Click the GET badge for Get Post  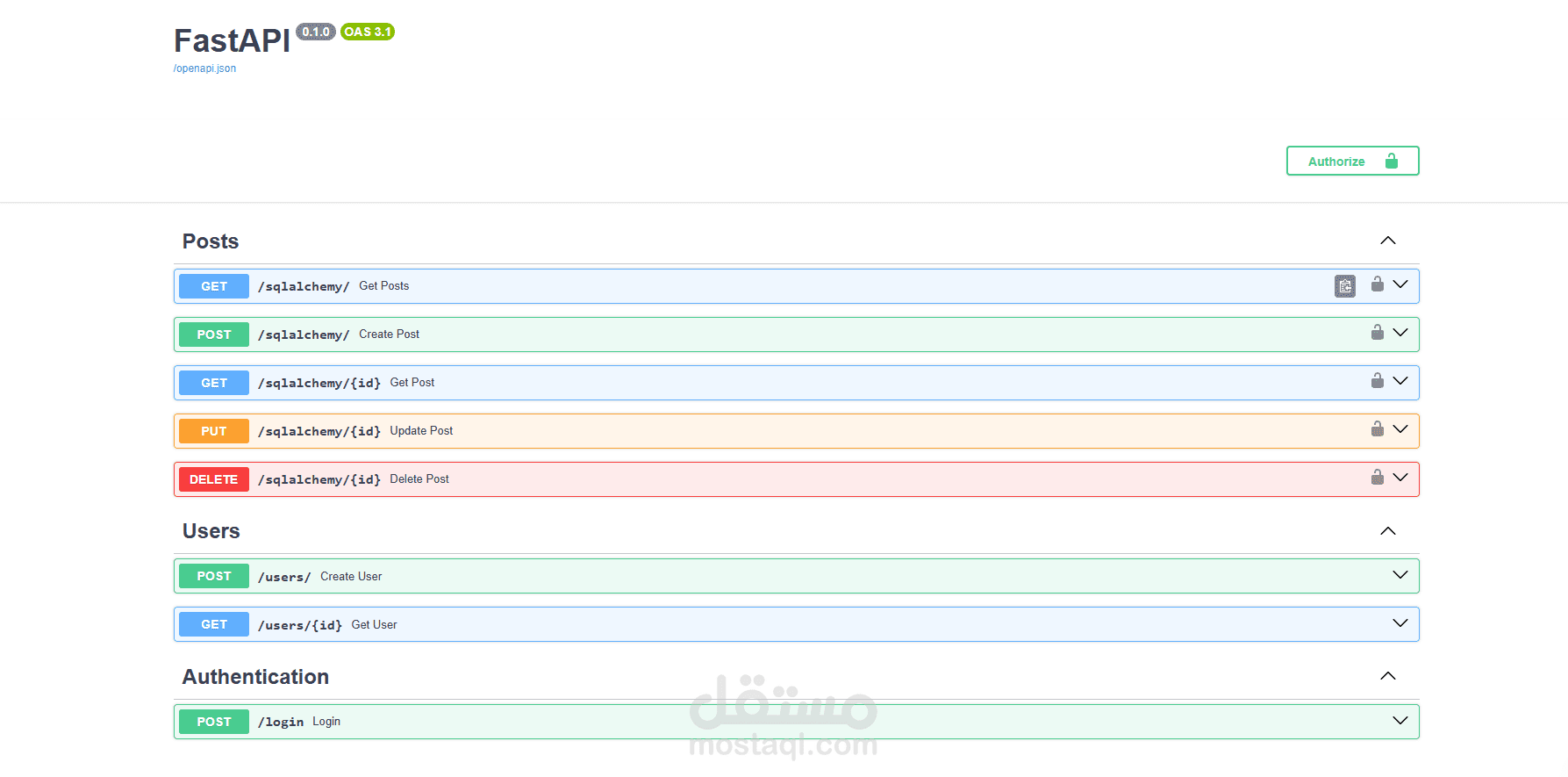click(x=214, y=383)
